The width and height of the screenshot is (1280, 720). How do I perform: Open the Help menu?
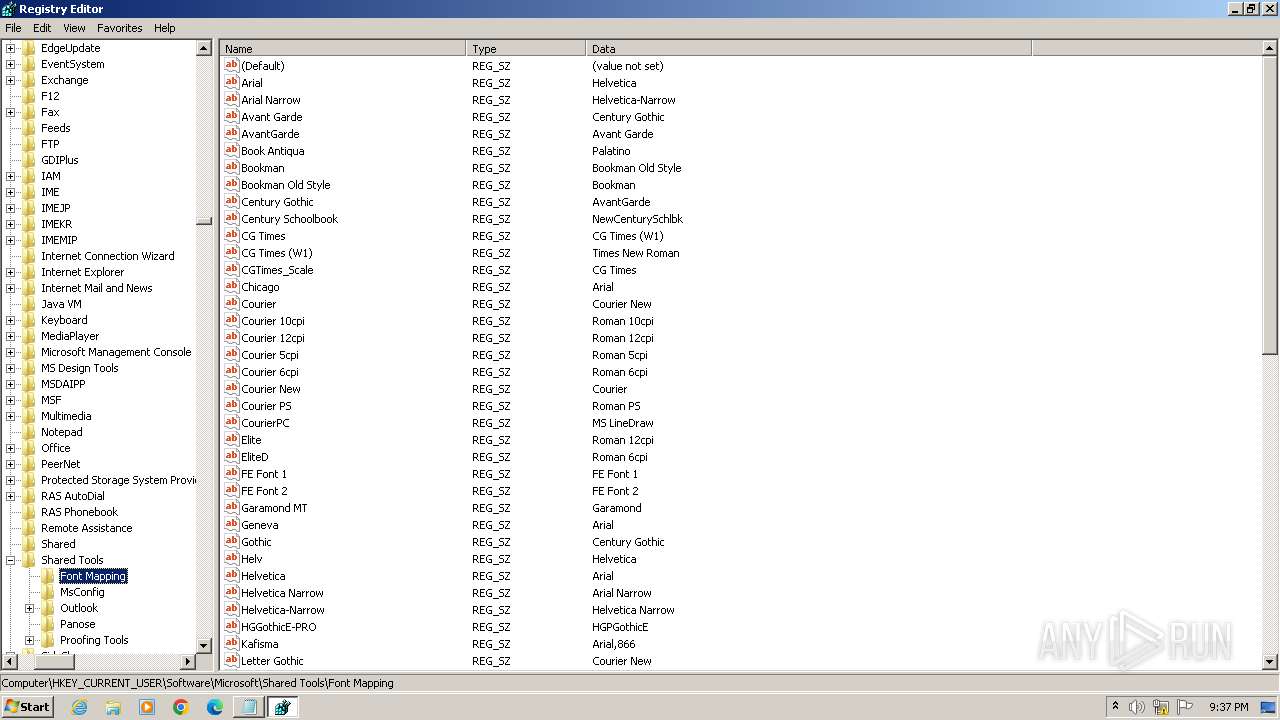[165, 28]
